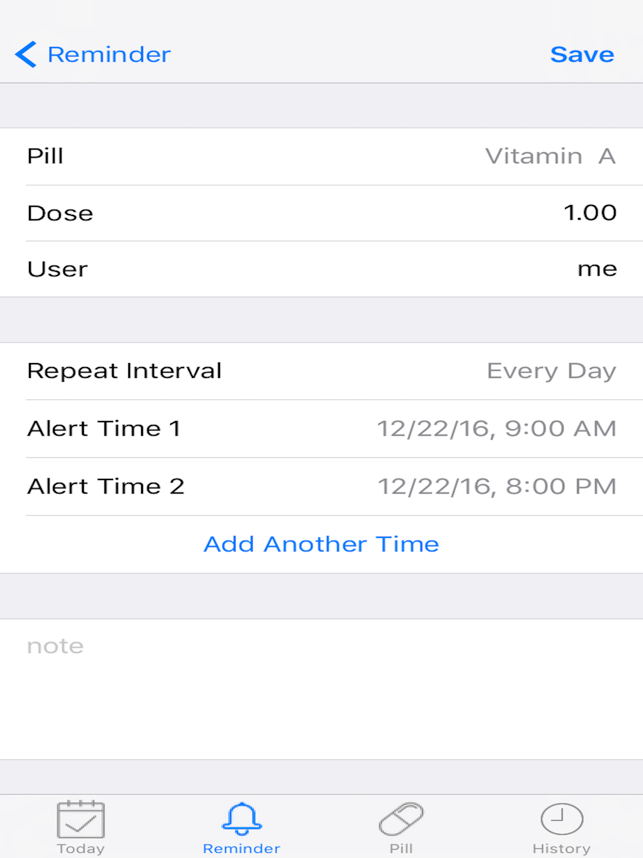This screenshot has height=858, width=643.
Task: Open the Repeat Interval selector
Action: (321, 370)
